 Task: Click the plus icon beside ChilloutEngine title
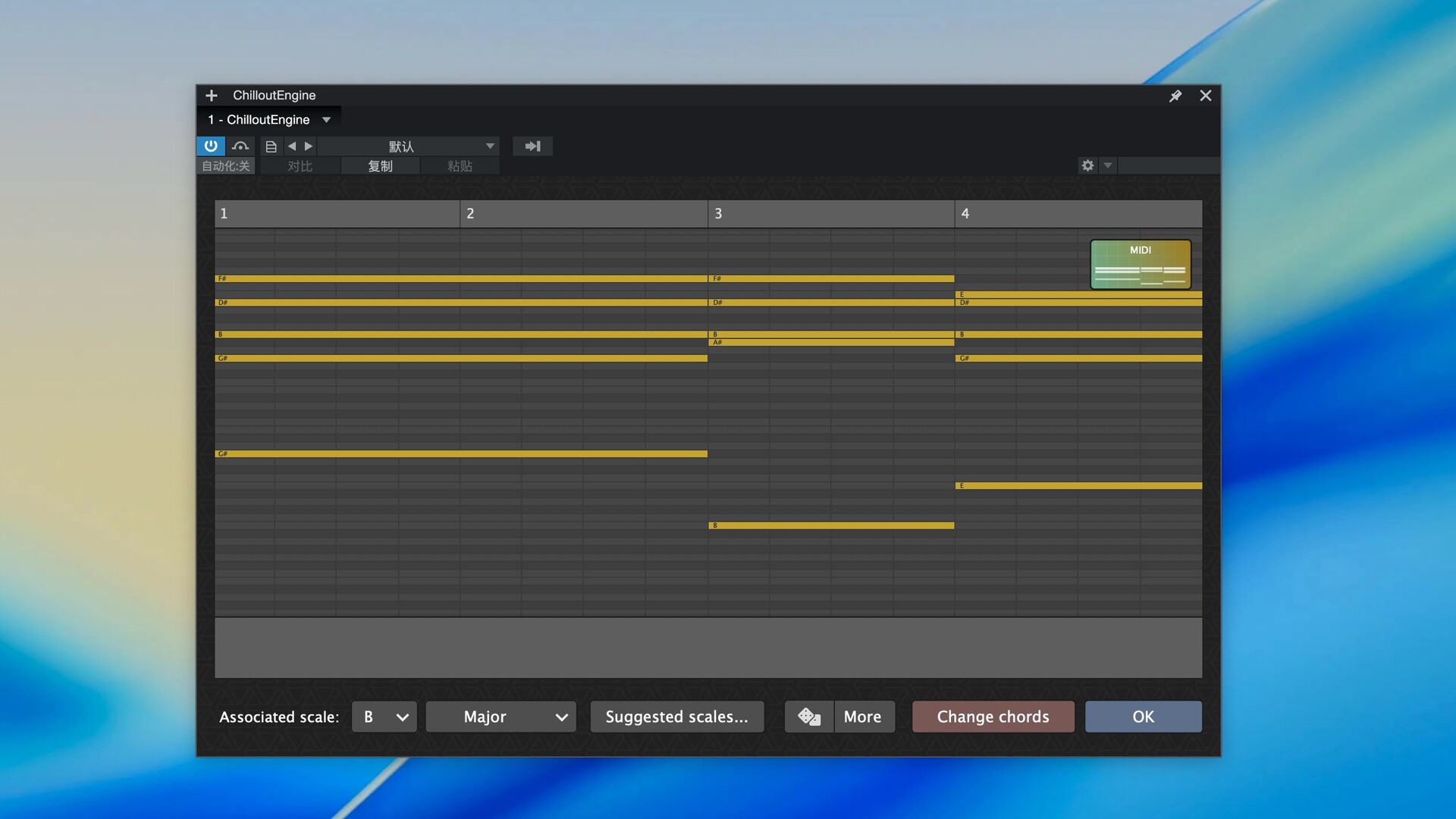[212, 96]
